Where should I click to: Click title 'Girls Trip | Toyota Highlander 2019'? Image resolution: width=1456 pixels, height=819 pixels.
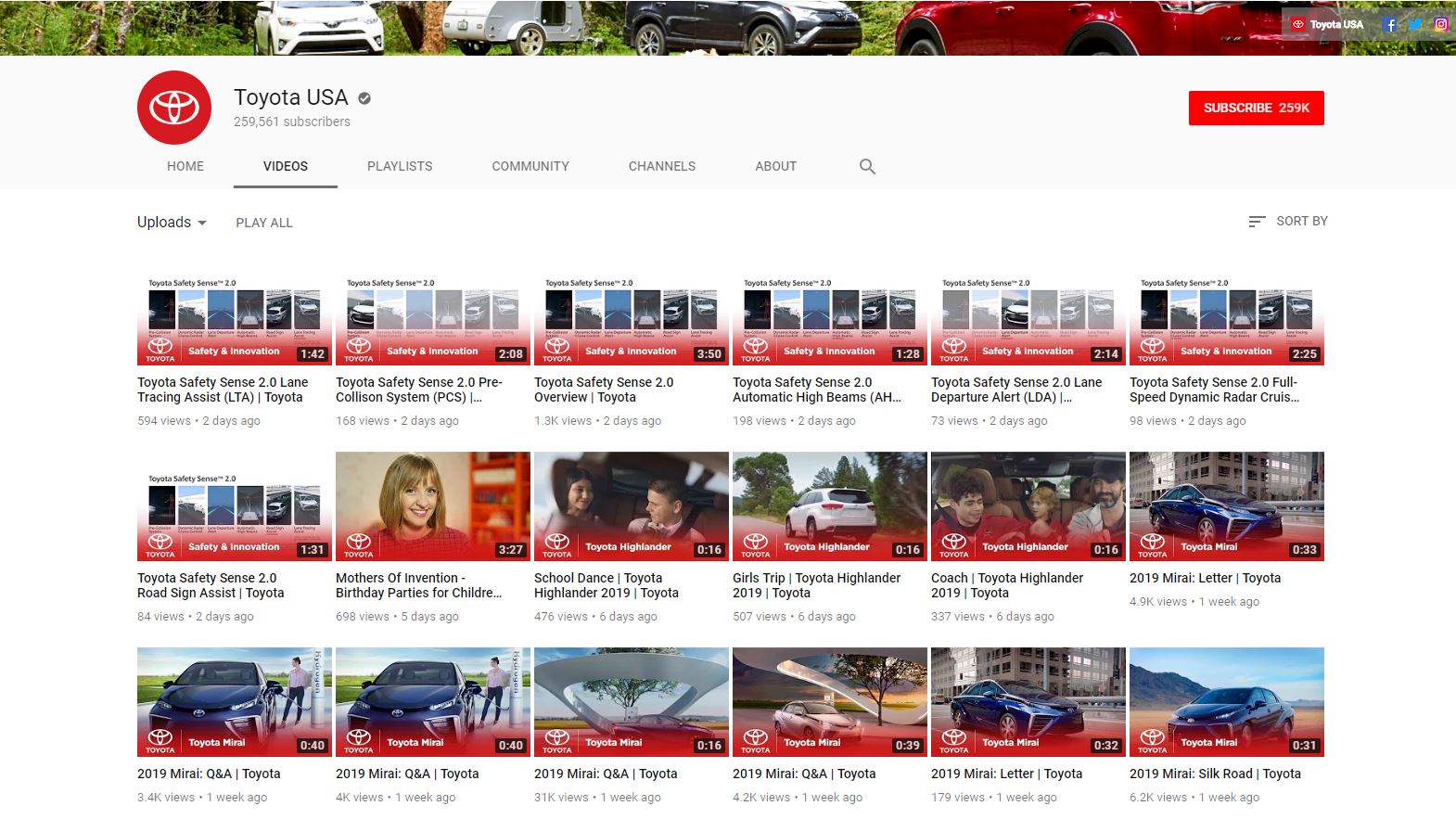(x=817, y=585)
